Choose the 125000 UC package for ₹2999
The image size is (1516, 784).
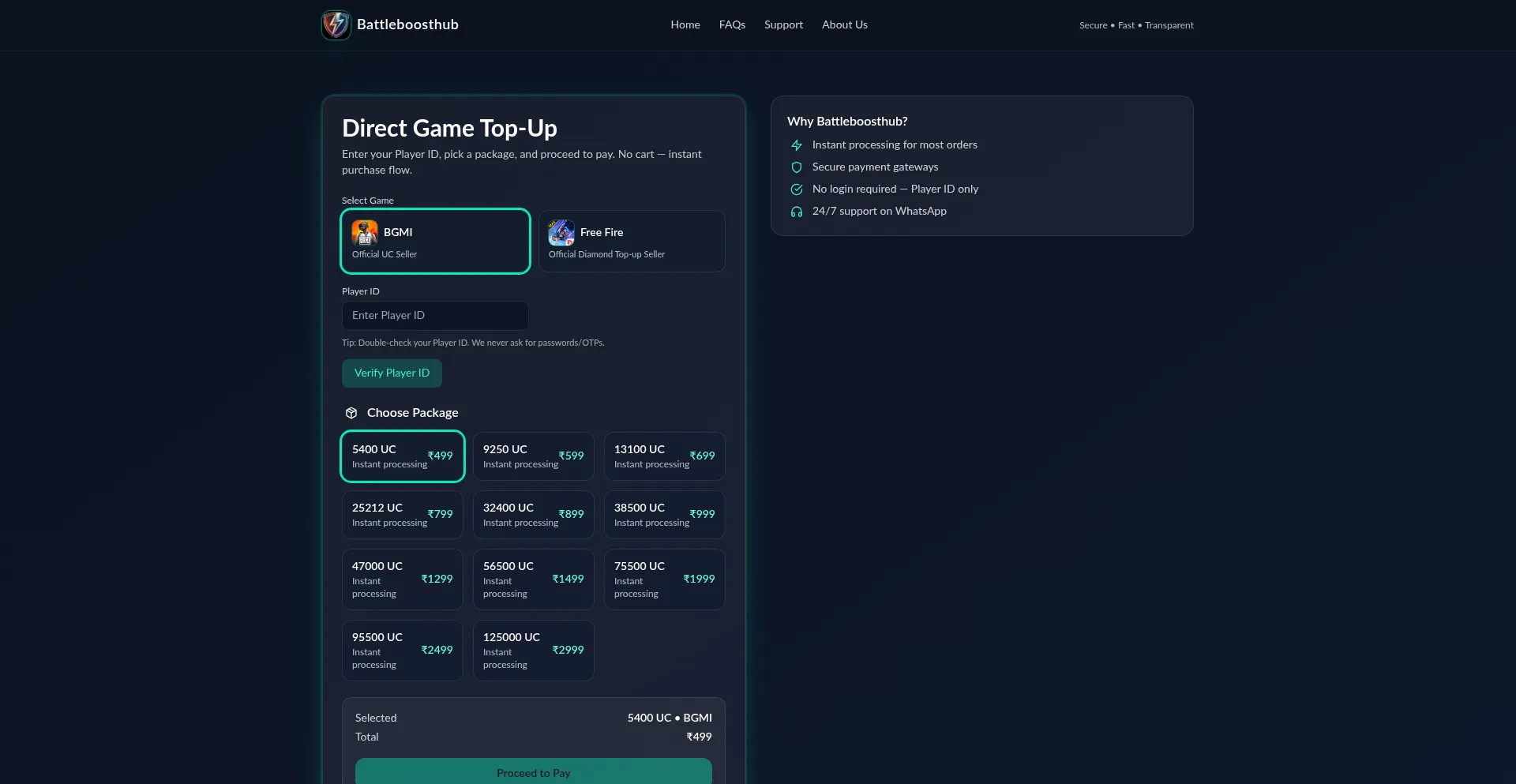coord(533,651)
